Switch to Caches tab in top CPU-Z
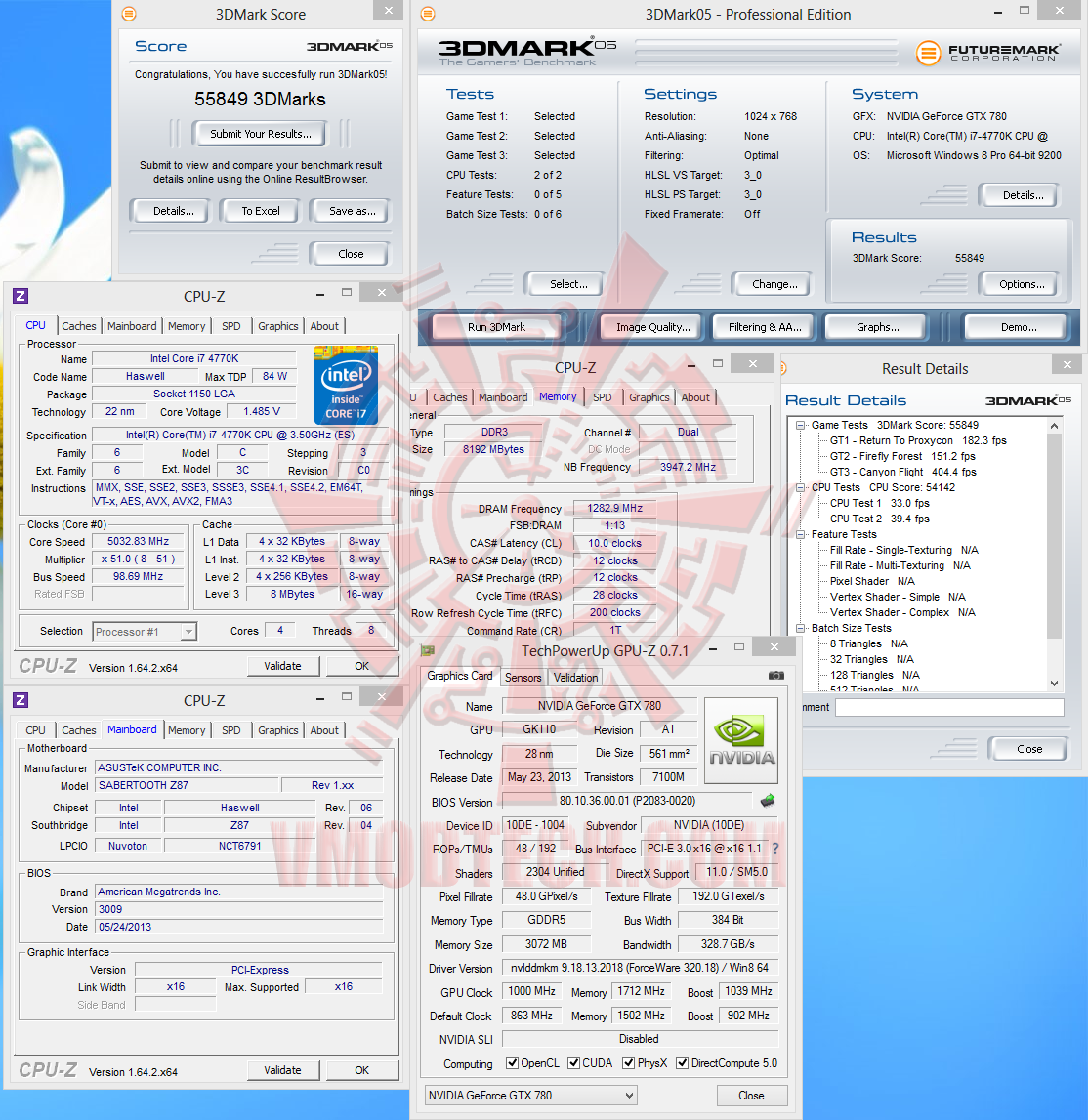This screenshot has width=1088, height=1120. (78, 326)
